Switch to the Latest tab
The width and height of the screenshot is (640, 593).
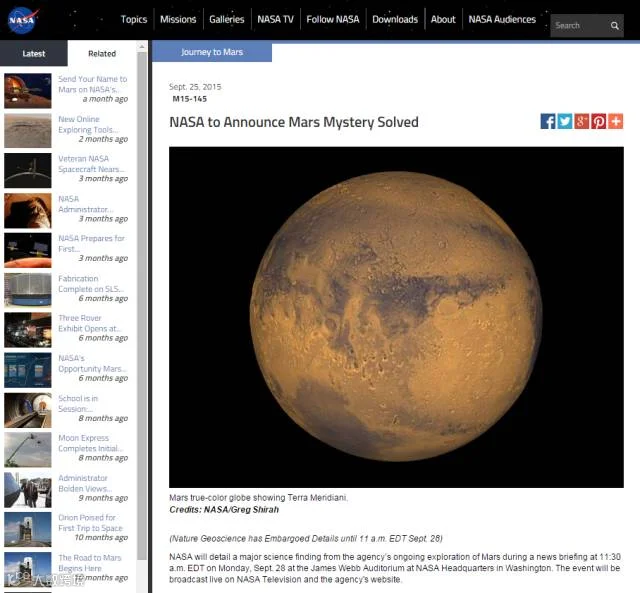33,53
